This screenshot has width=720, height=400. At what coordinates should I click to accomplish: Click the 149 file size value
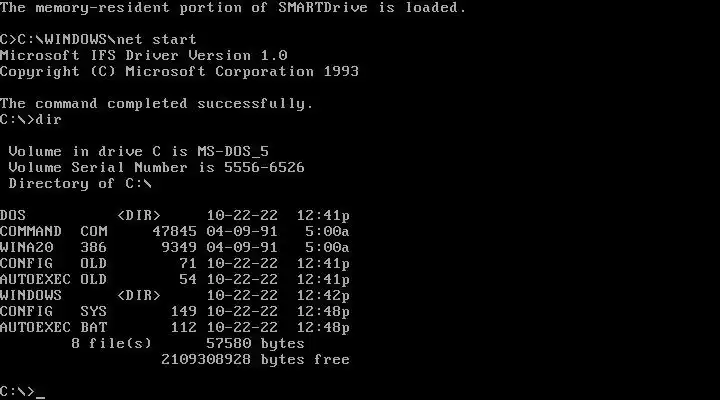pyautogui.click(x=184, y=312)
